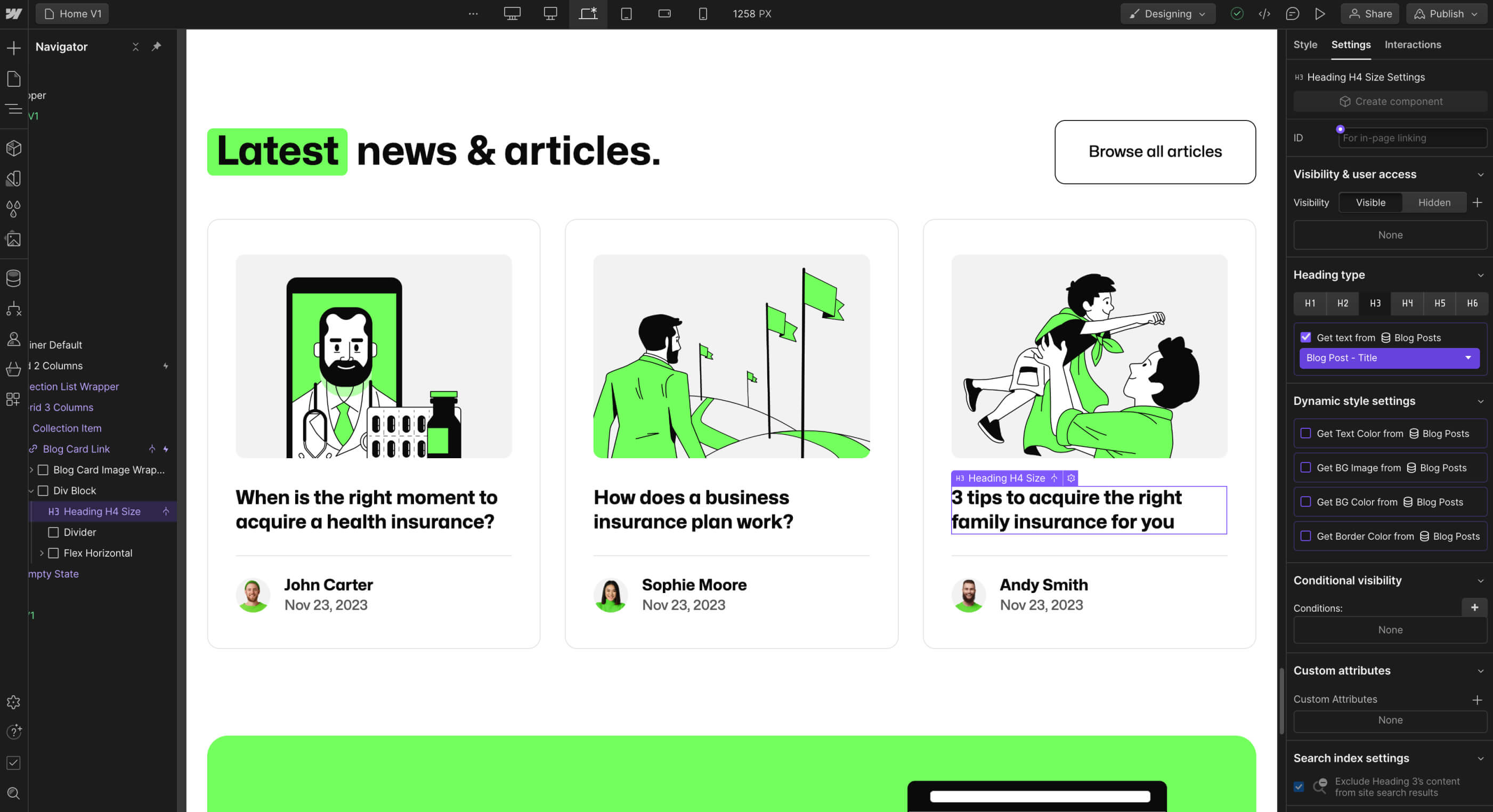
Task: Open the Add Elements panel
Action: [x=13, y=47]
